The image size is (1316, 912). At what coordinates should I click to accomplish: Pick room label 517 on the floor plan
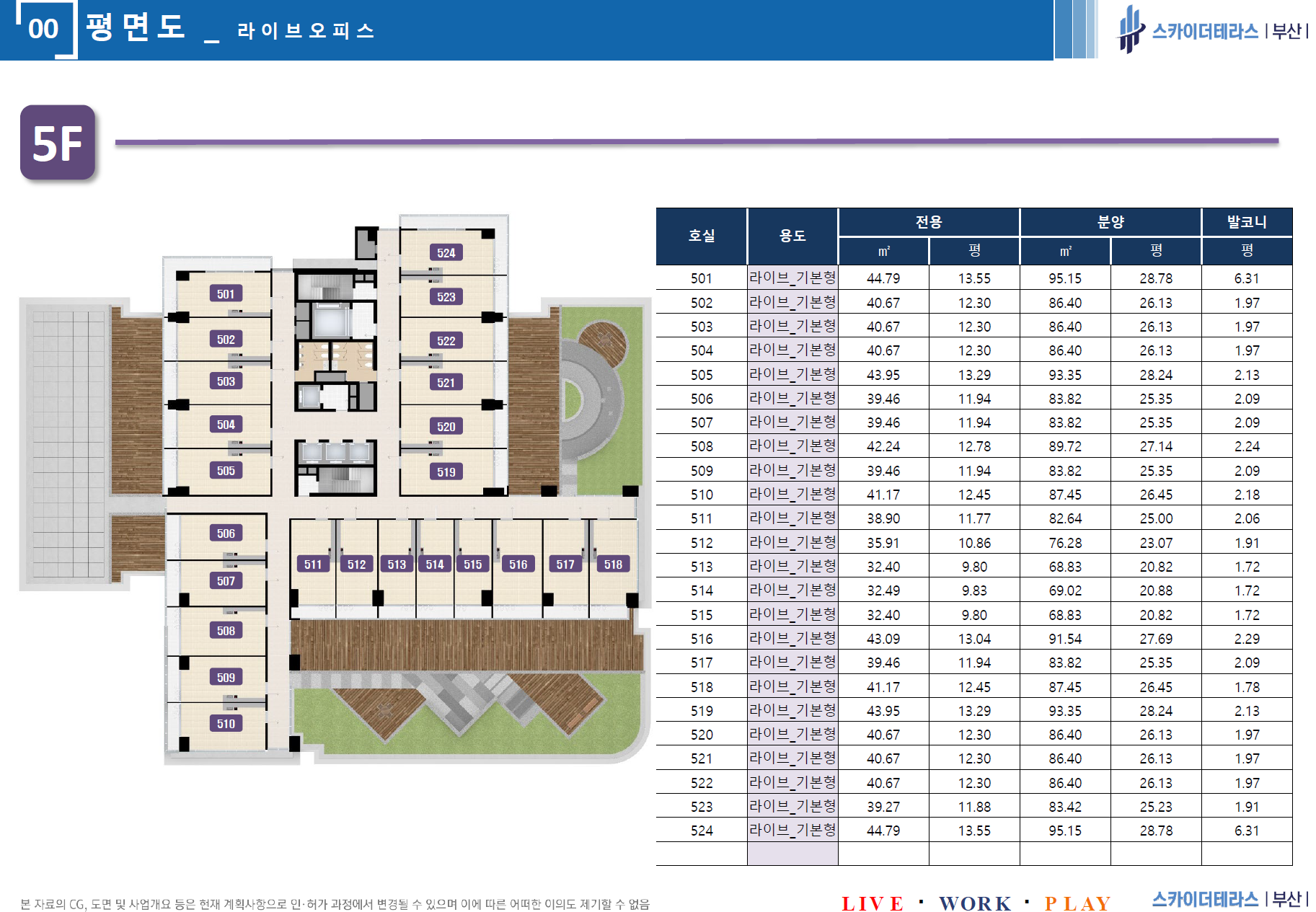tap(565, 564)
